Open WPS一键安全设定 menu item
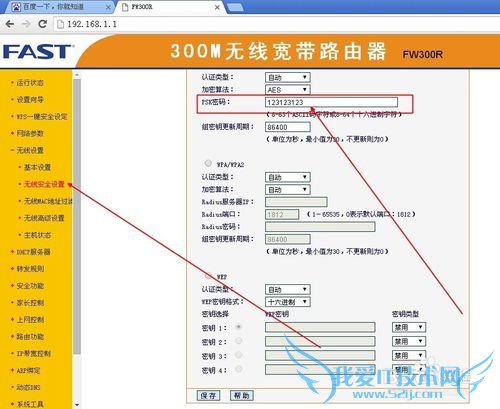Viewport: 500px width, 409px height. point(42,117)
